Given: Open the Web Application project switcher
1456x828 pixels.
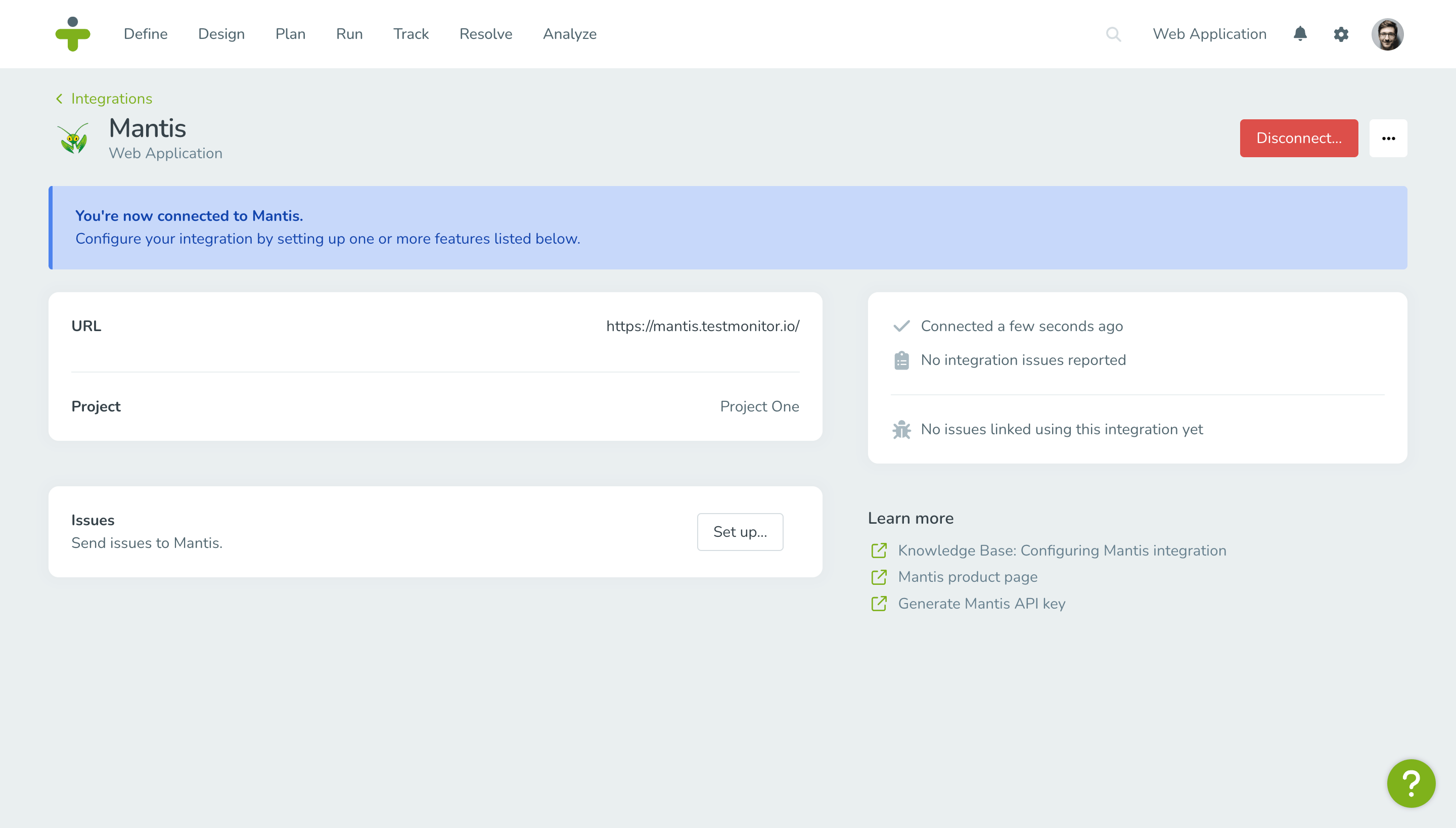Looking at the screenshot, I should coord(1210,34).
